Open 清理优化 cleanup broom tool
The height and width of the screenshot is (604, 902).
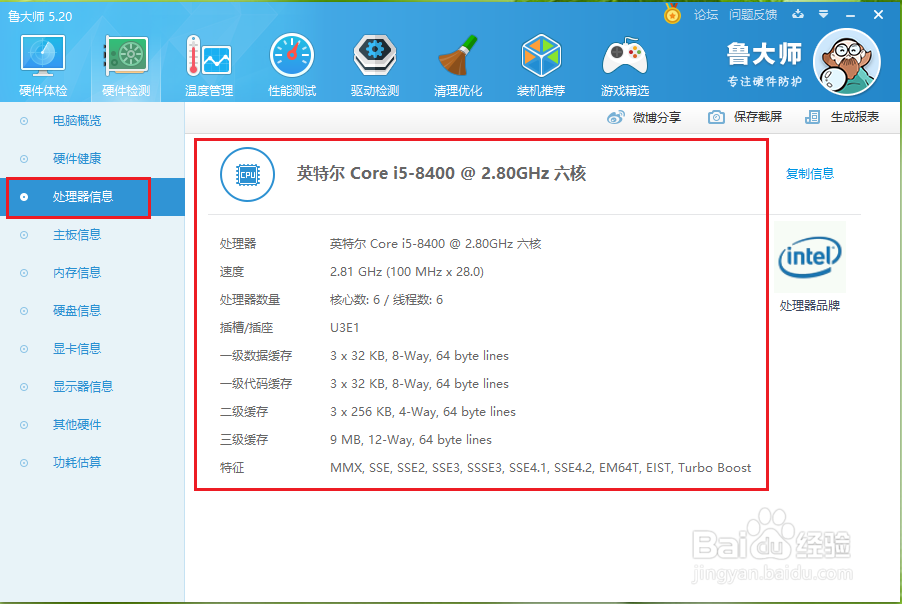click(x=458, y=66)
